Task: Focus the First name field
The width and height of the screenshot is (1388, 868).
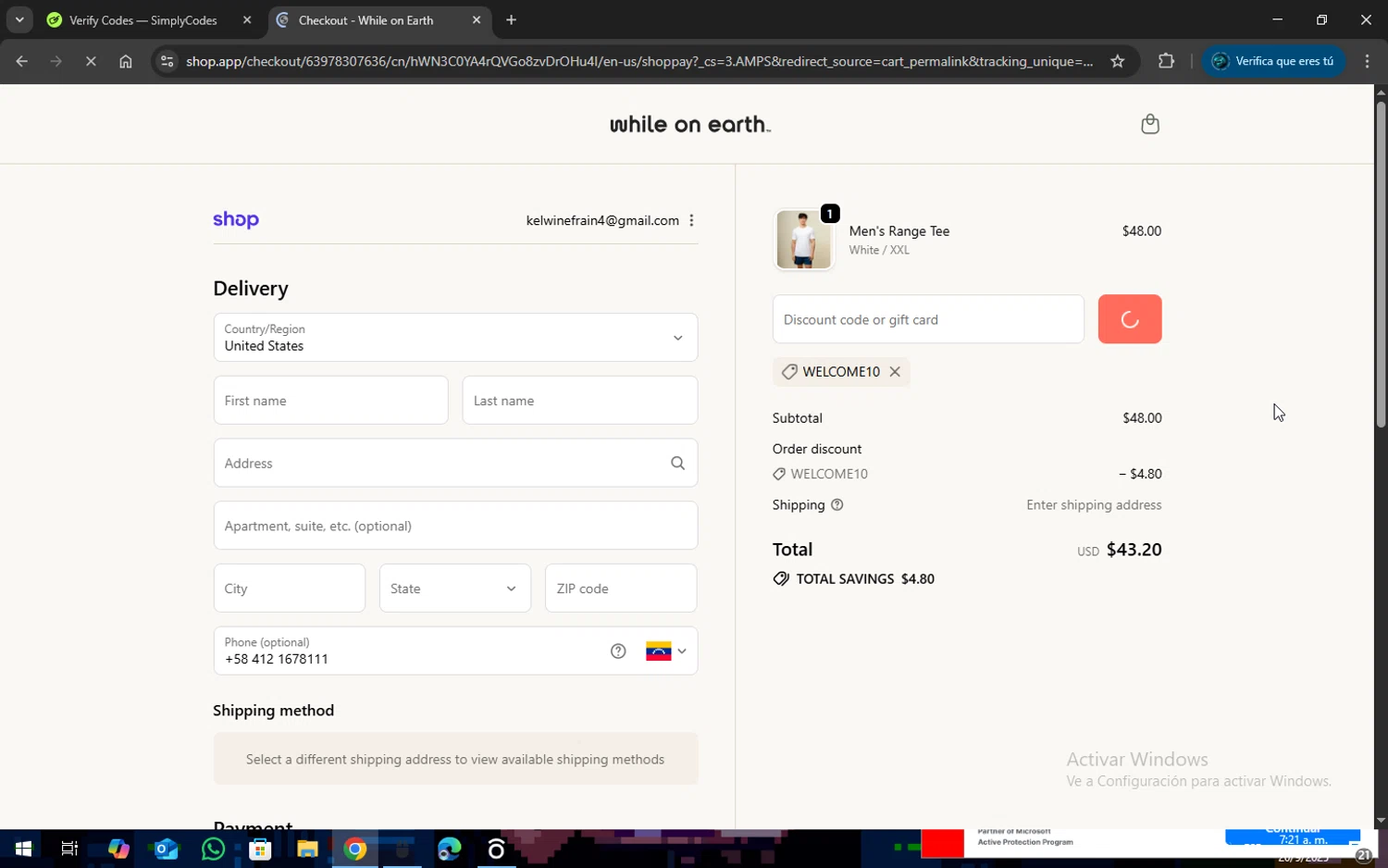Action: (x=330, y=401)
